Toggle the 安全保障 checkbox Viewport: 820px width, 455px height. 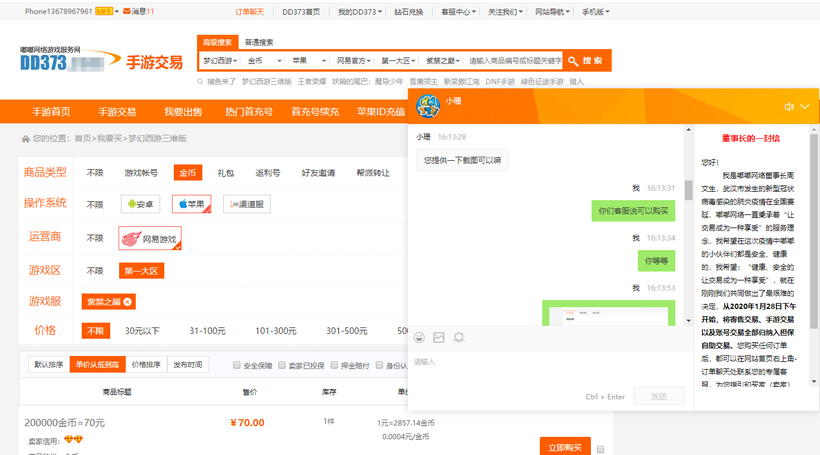[236, 365]
